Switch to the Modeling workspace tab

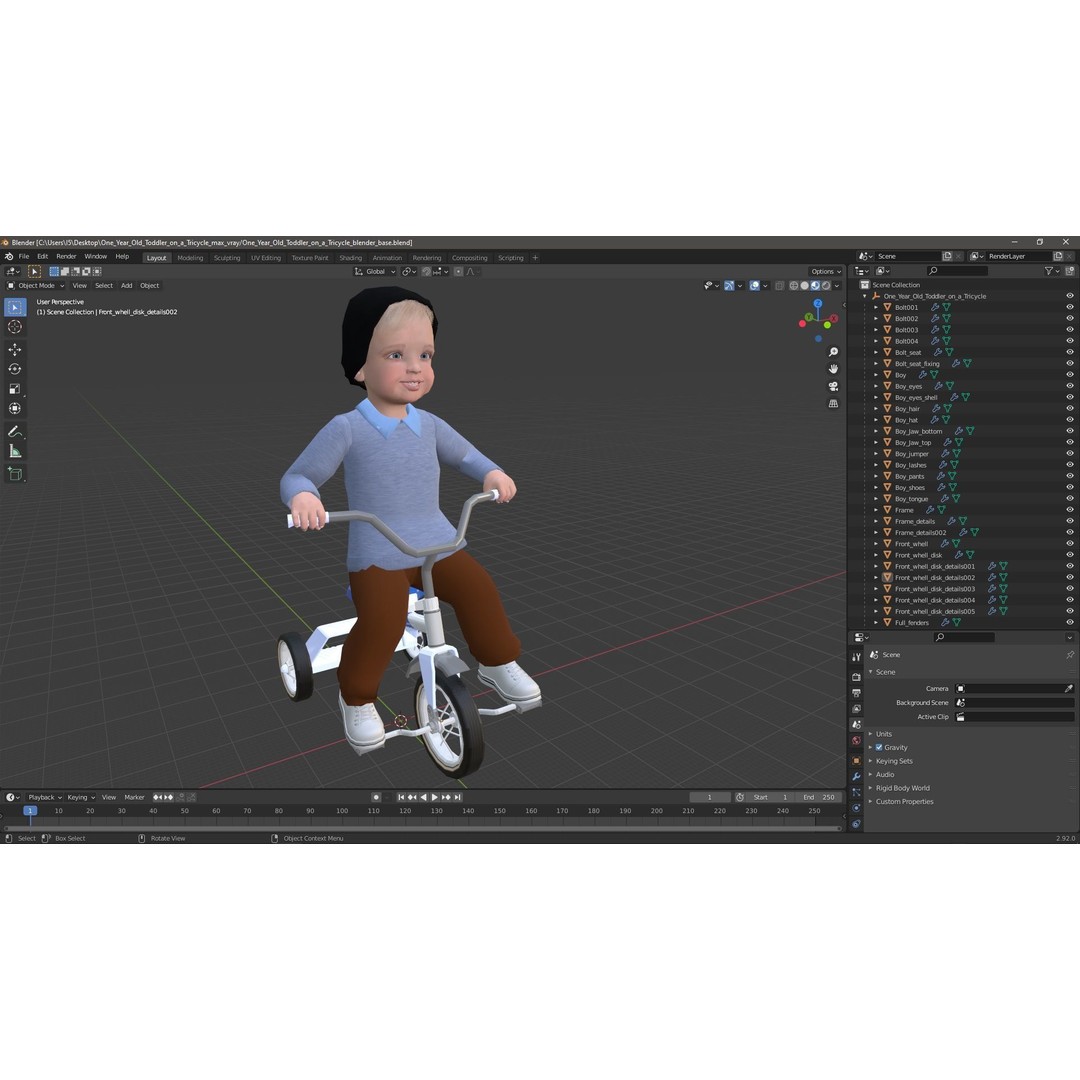coord(190,258)
